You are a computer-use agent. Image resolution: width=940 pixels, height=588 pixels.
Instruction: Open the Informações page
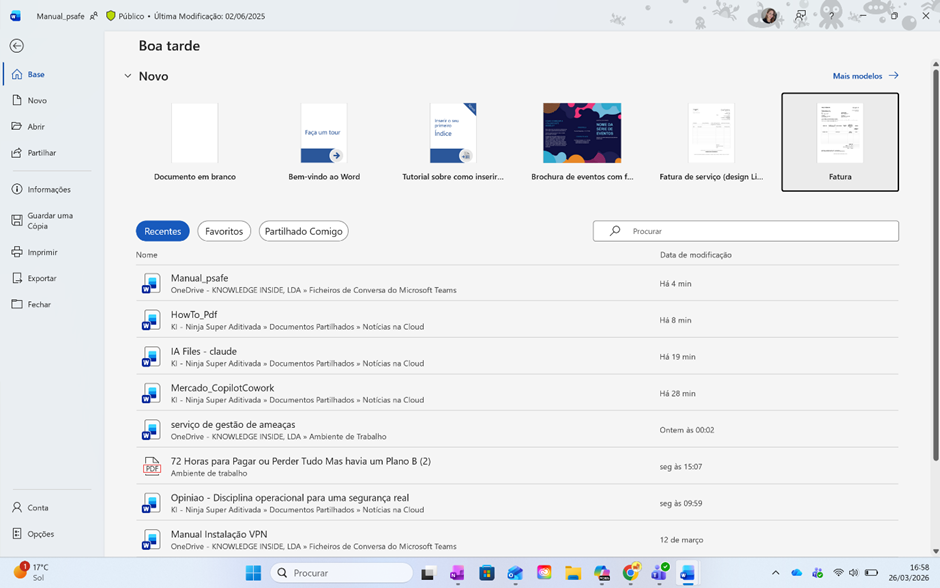pos(48,189)
